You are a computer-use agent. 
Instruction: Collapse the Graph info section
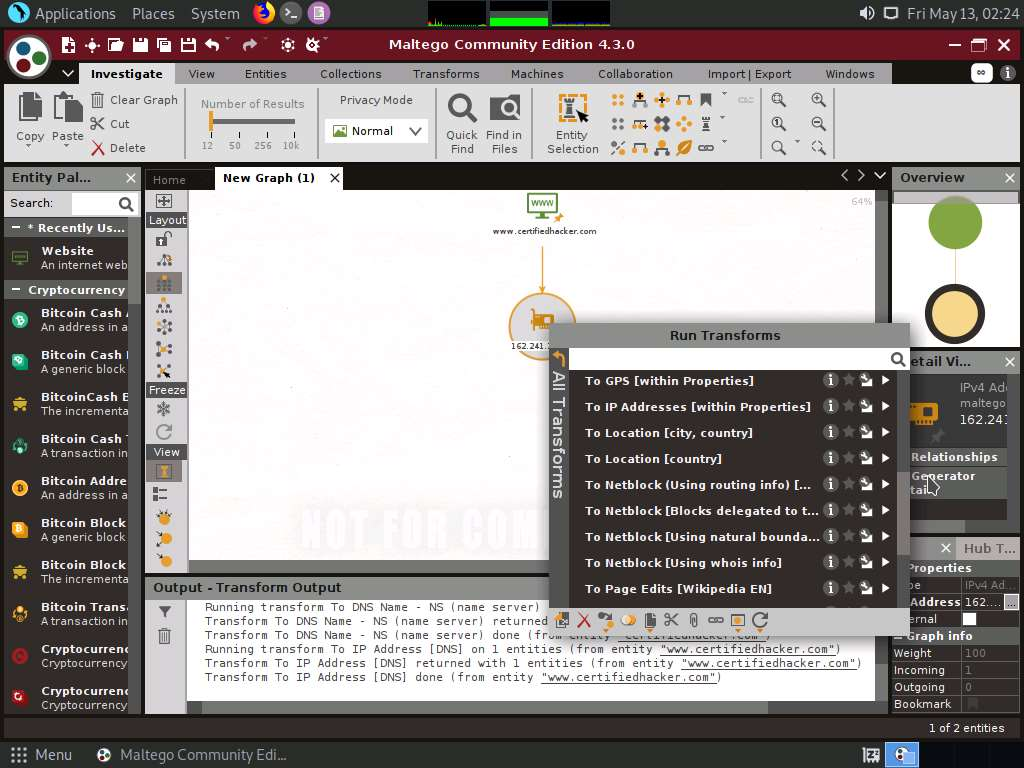899,636
